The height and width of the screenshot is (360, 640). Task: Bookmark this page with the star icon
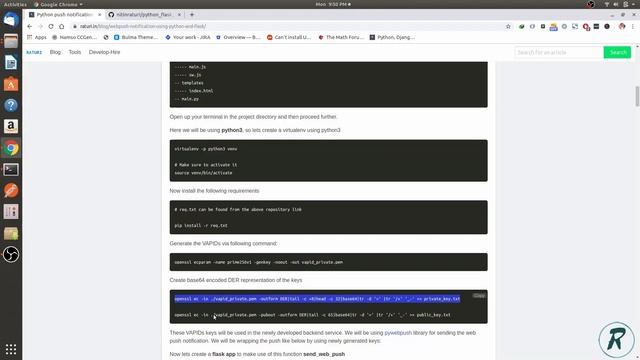tap(508, 26)
